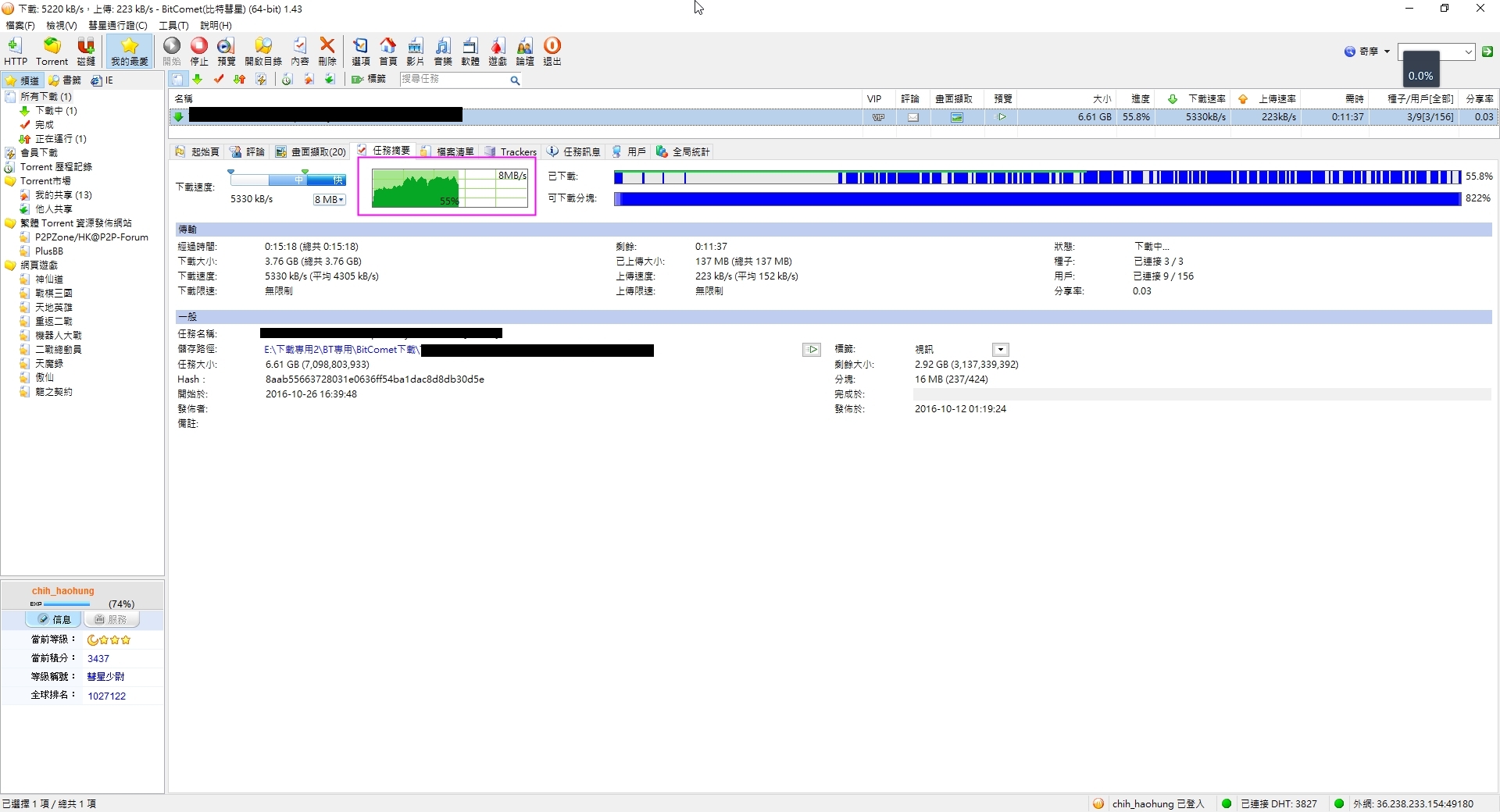The image size is (1500, 812).
Task: Open a Torrent file via toolbar
Action: coord(52,52)
